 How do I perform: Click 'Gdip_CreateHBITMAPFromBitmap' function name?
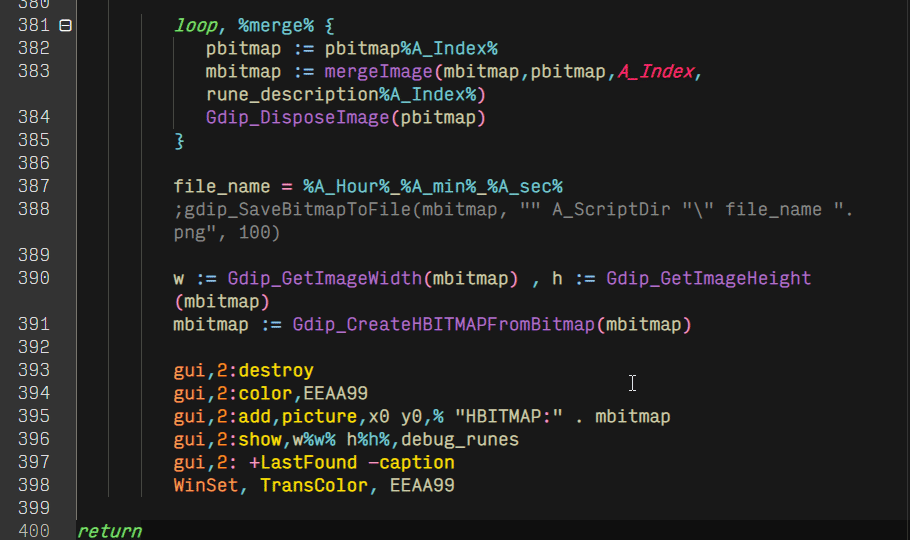(x=444, y=324)
